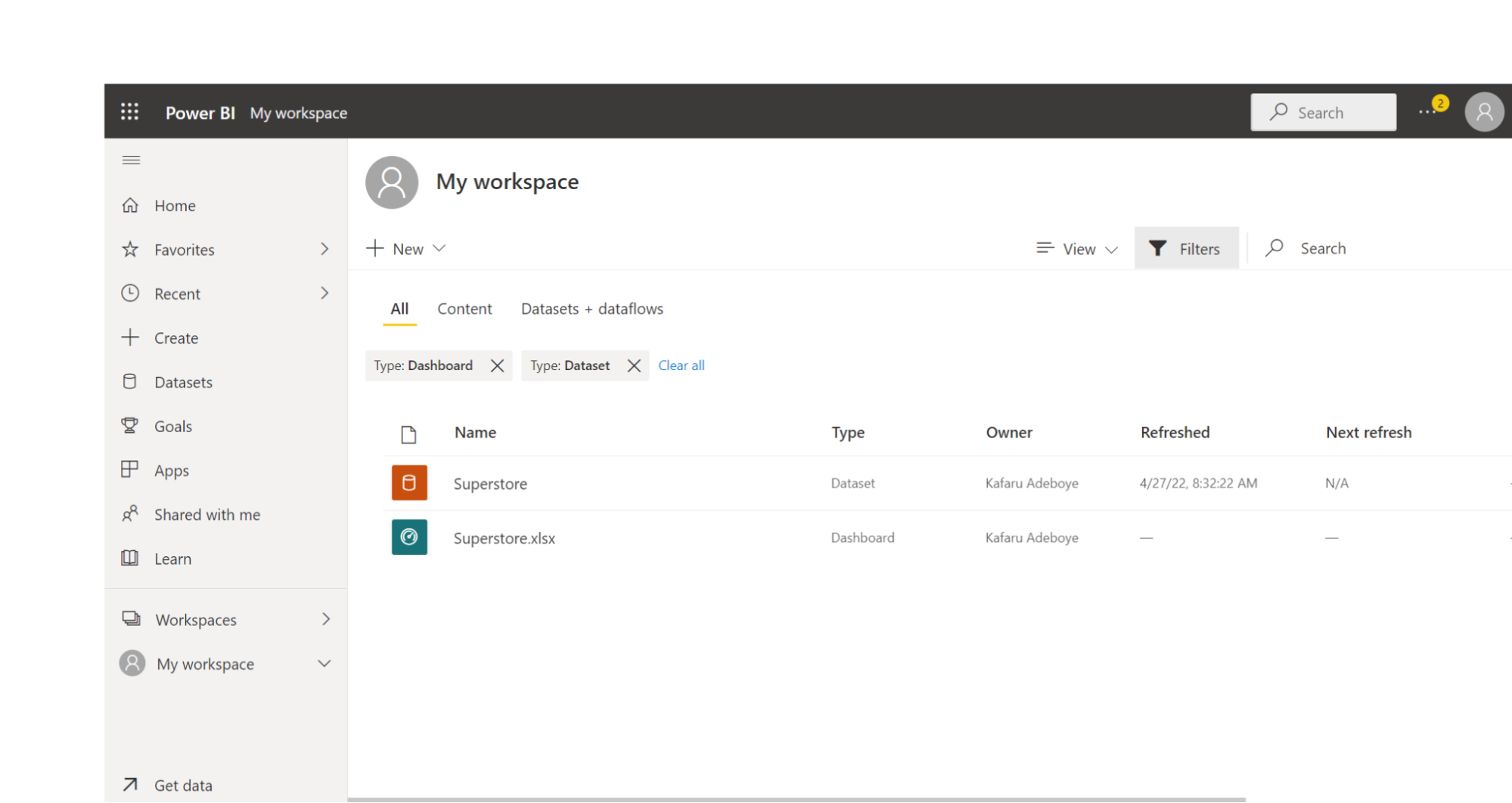Click the Clear all filters link
1512x803 pixels.
pyautogui.click(x=681, y=366)
